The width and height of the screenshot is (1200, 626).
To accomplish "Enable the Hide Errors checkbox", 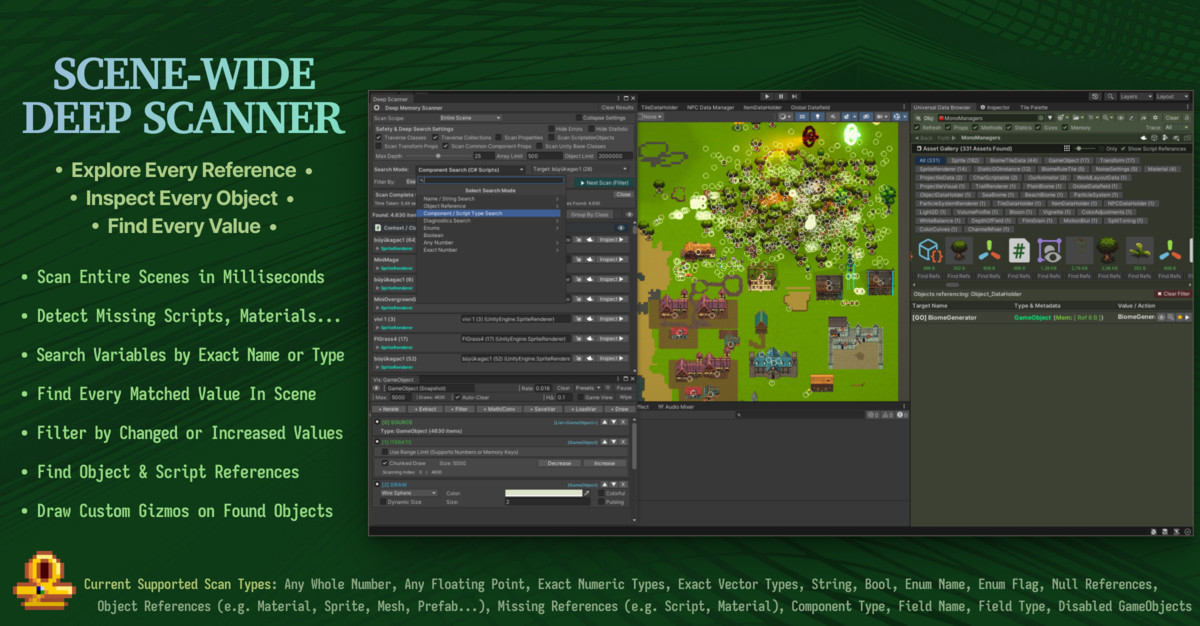I will [551, 129].
